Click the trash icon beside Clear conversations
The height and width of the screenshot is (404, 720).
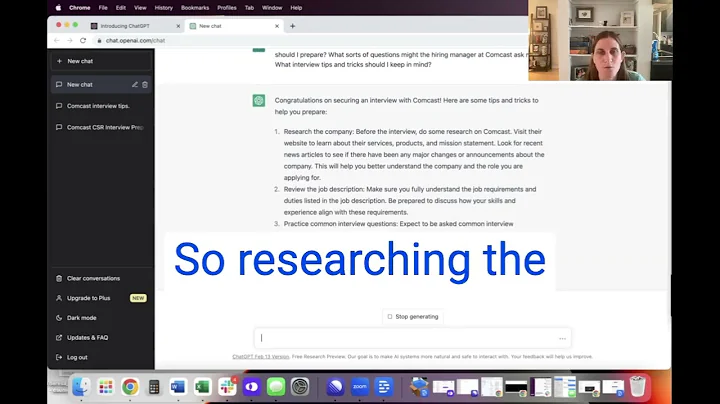click(x=59, y=278)
